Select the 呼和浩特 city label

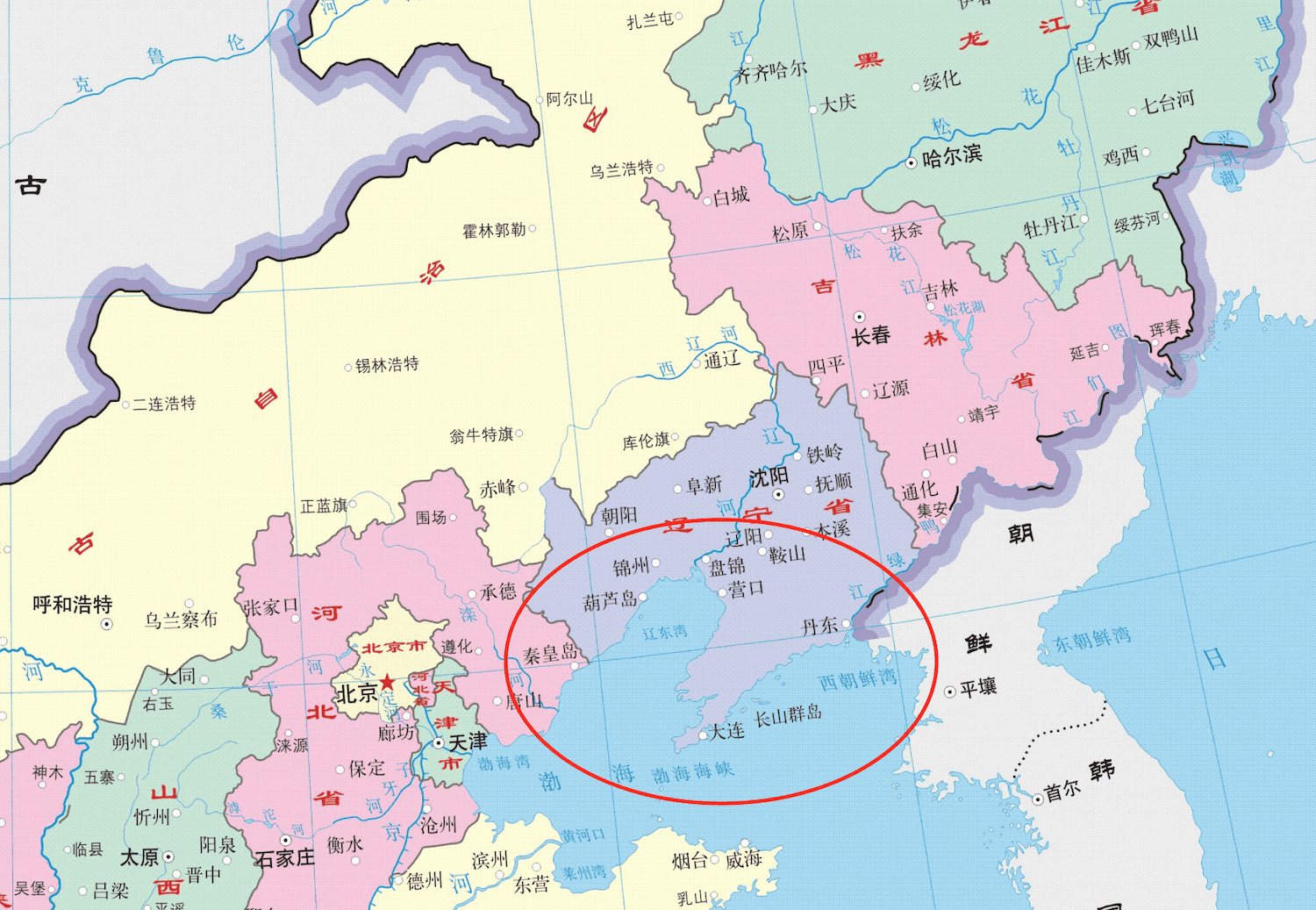[x=73, y=605]
